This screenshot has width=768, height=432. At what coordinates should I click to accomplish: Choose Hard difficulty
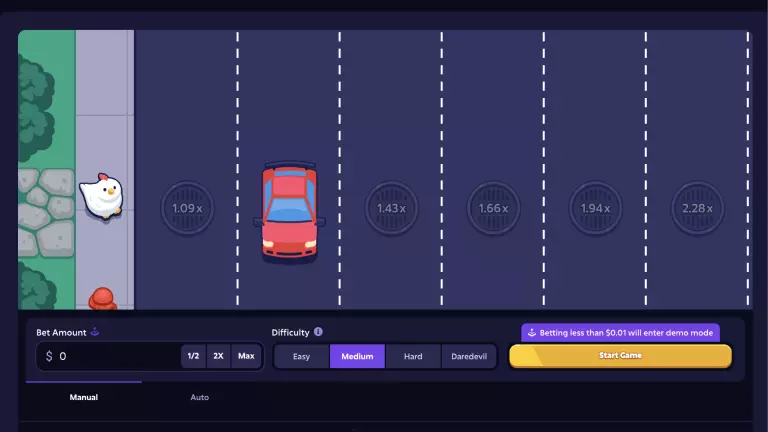pos(413,356)
